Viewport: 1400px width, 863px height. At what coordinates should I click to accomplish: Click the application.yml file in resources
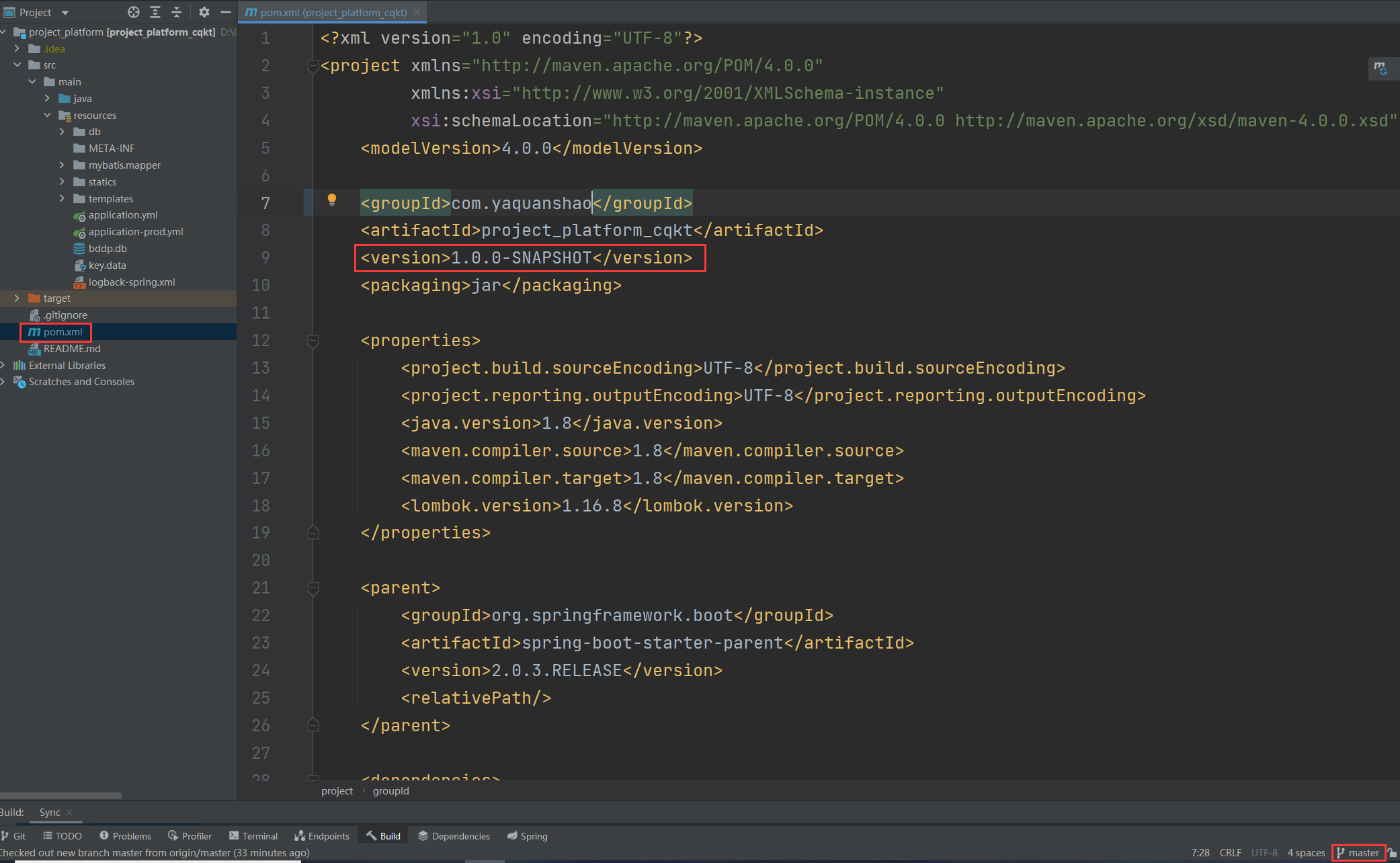coord(120,215)
